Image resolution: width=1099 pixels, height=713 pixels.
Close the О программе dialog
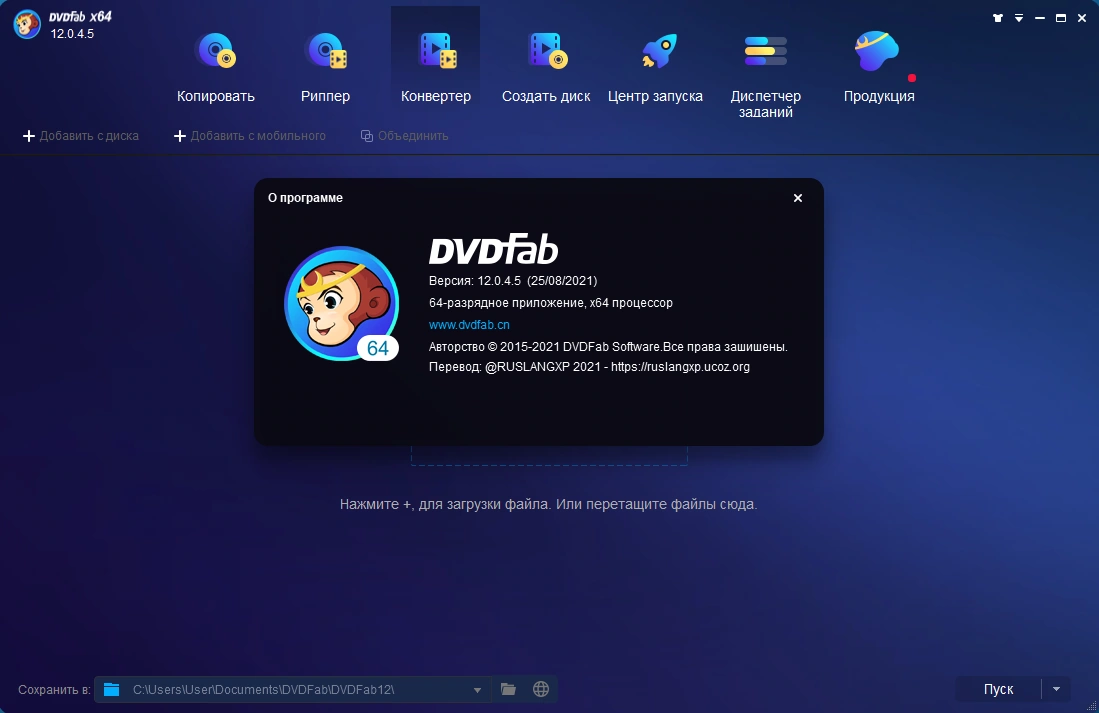[798, 198]
